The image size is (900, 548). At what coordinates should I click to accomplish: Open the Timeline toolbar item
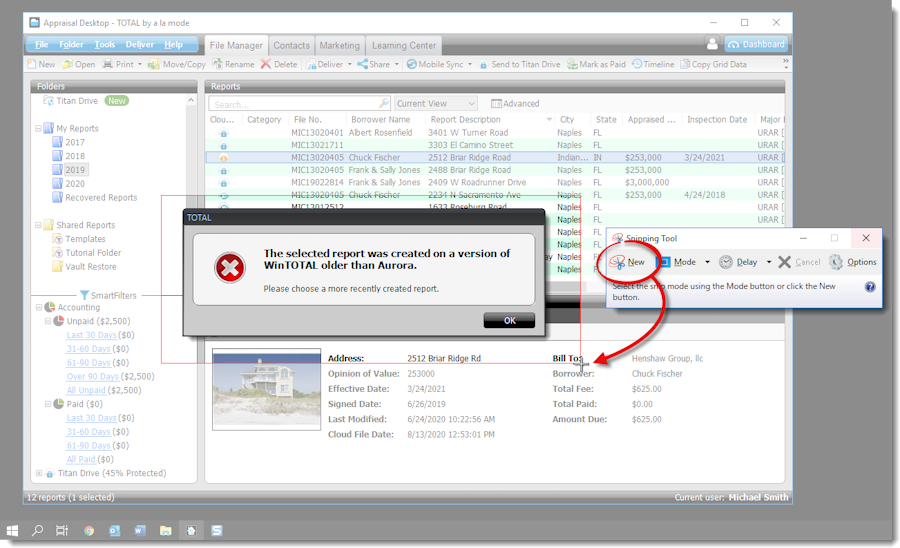pos(653,64)
